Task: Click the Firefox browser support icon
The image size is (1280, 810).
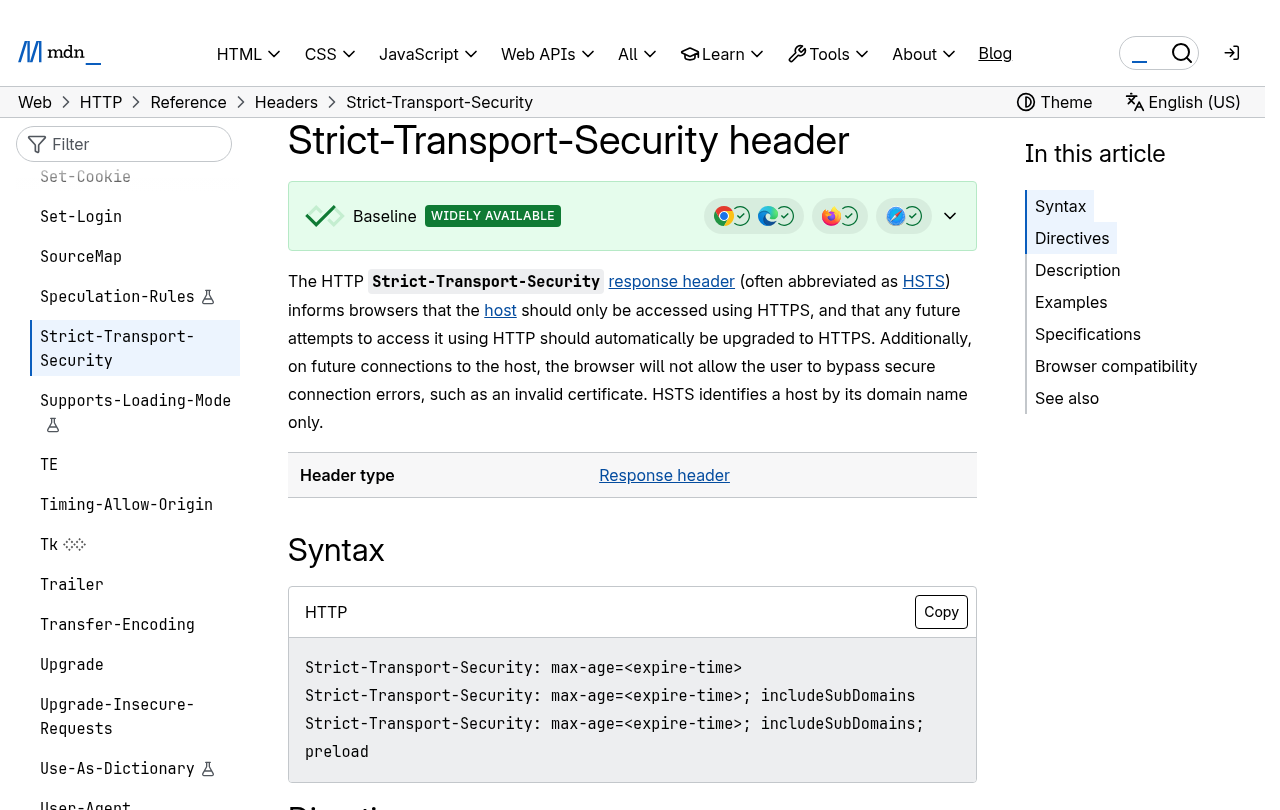Action: click(831, 216)
